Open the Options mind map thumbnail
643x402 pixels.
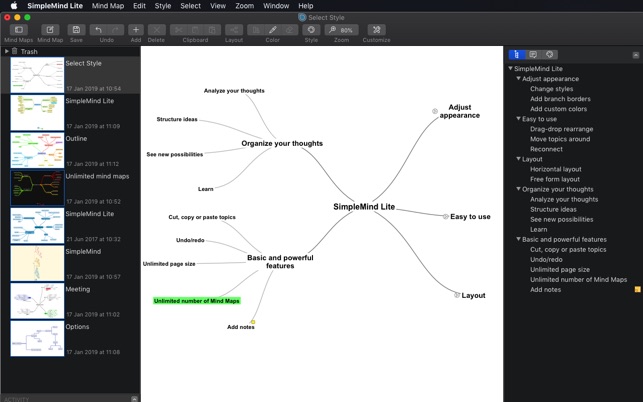pos(37,338)
